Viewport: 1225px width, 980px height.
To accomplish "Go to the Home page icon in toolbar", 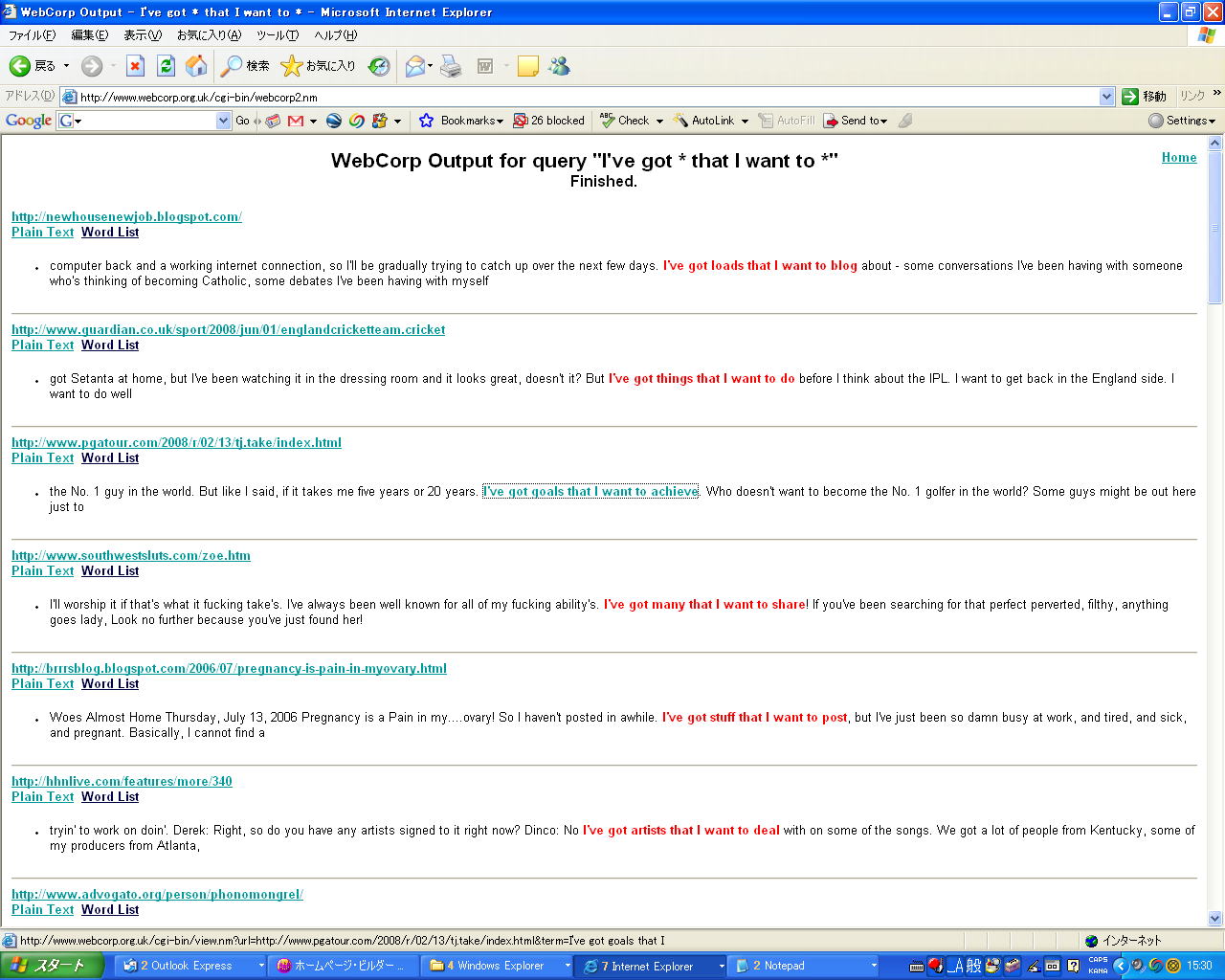I will pos(196,66).
